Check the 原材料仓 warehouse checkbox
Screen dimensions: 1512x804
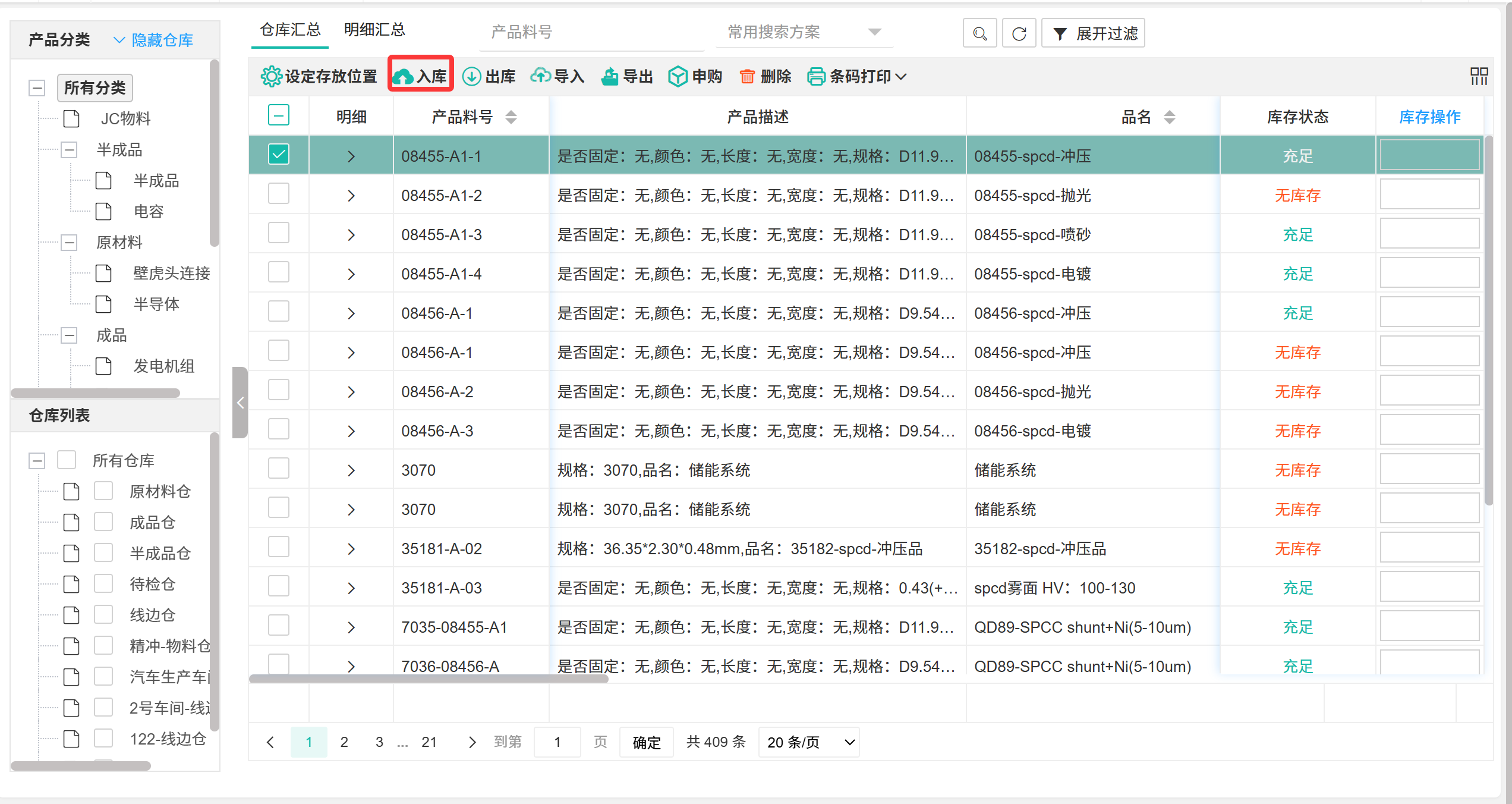103,491
